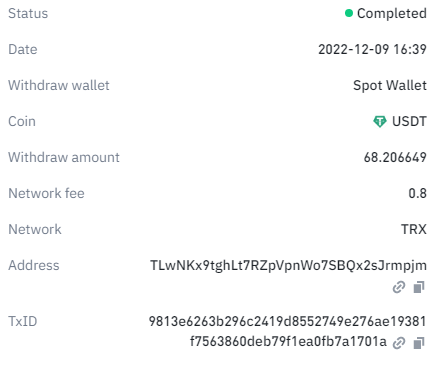Click the Withdraw wallet label

[x=59, y=85]
